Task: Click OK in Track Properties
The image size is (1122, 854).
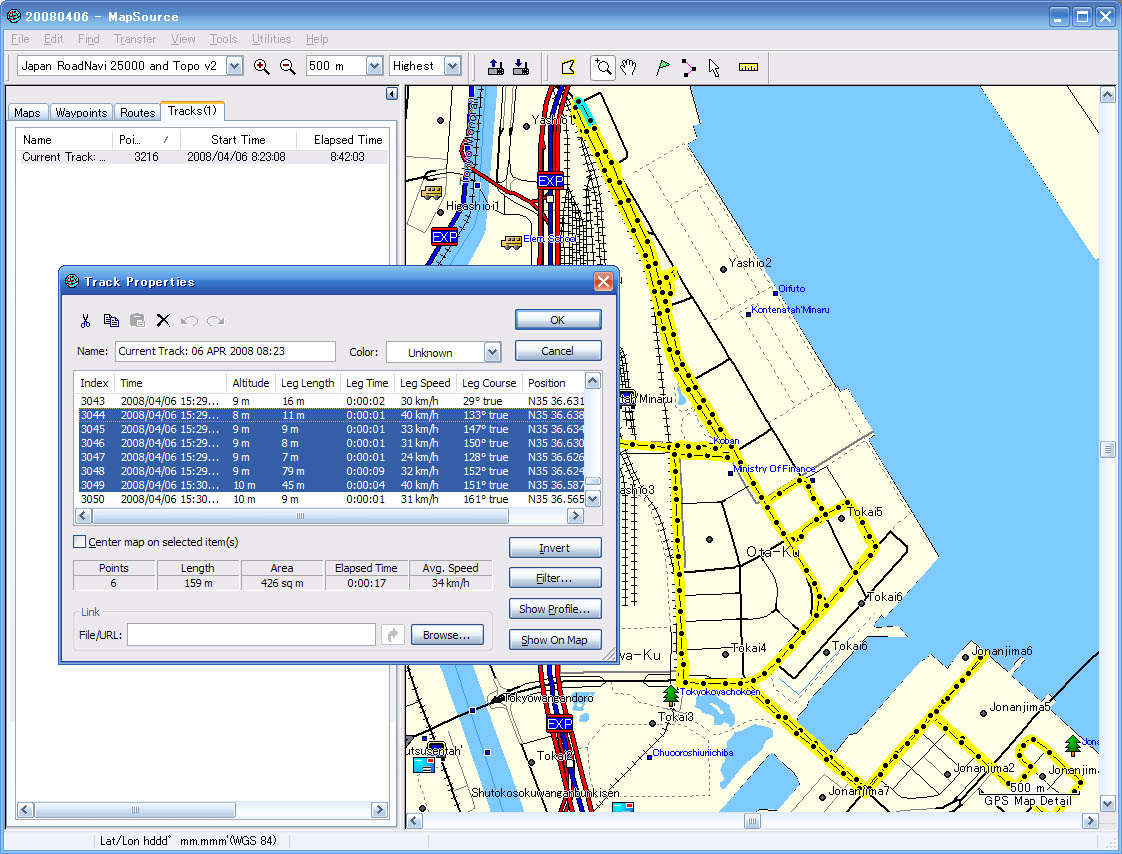Action: pyautogui.click(x=557, y=320)
